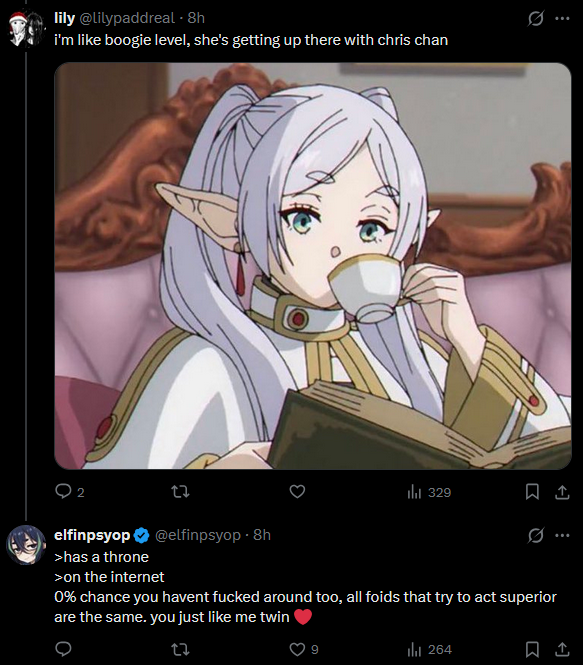Click Grok icon on elfinpsyop's reply

point(536,536)
